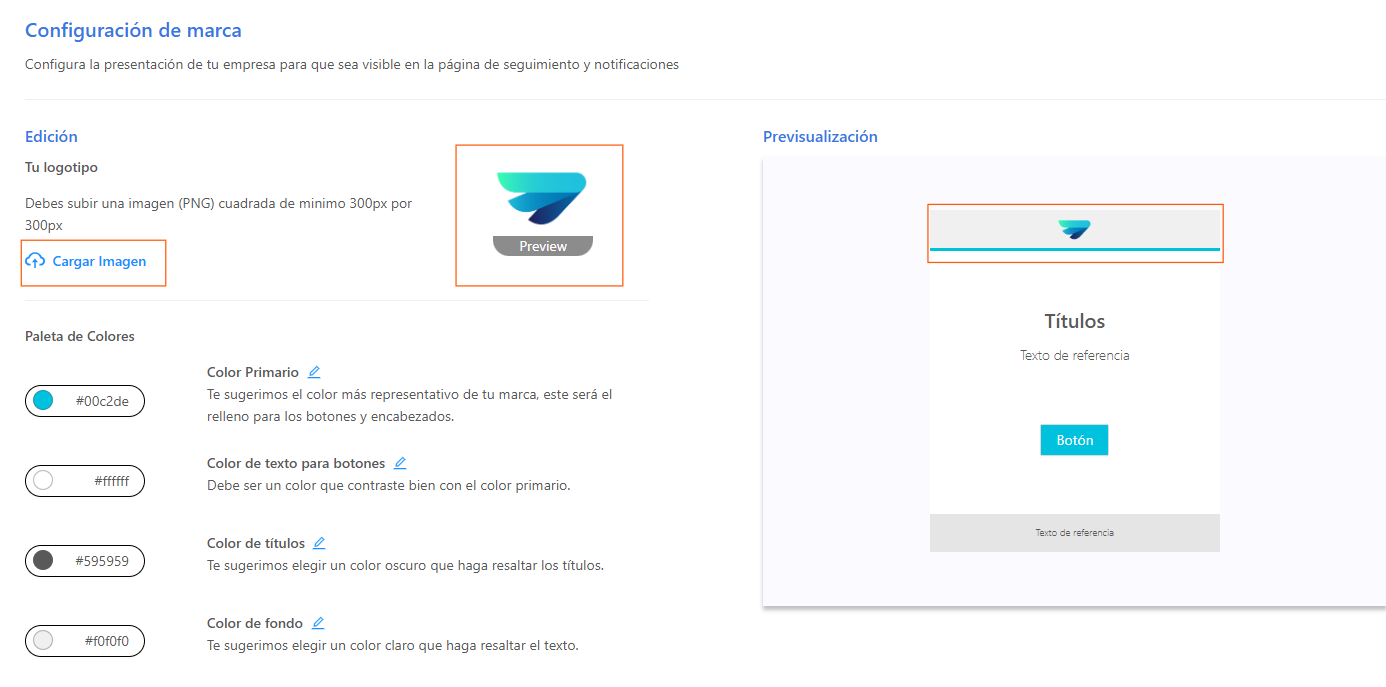The image size is (1386, 687).
Task: Edit Color Primario with its pencil icon
Action: click(x=314, y=372)
